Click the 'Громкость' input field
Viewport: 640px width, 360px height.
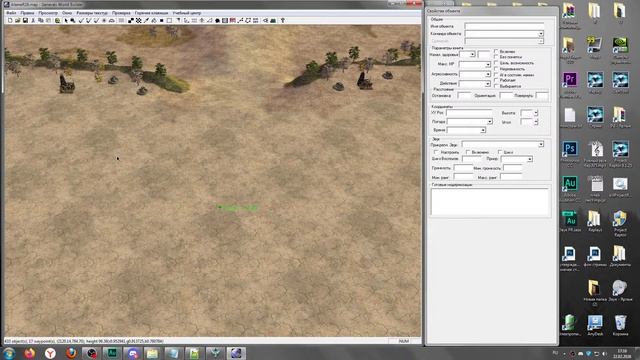tap(463, 168)
